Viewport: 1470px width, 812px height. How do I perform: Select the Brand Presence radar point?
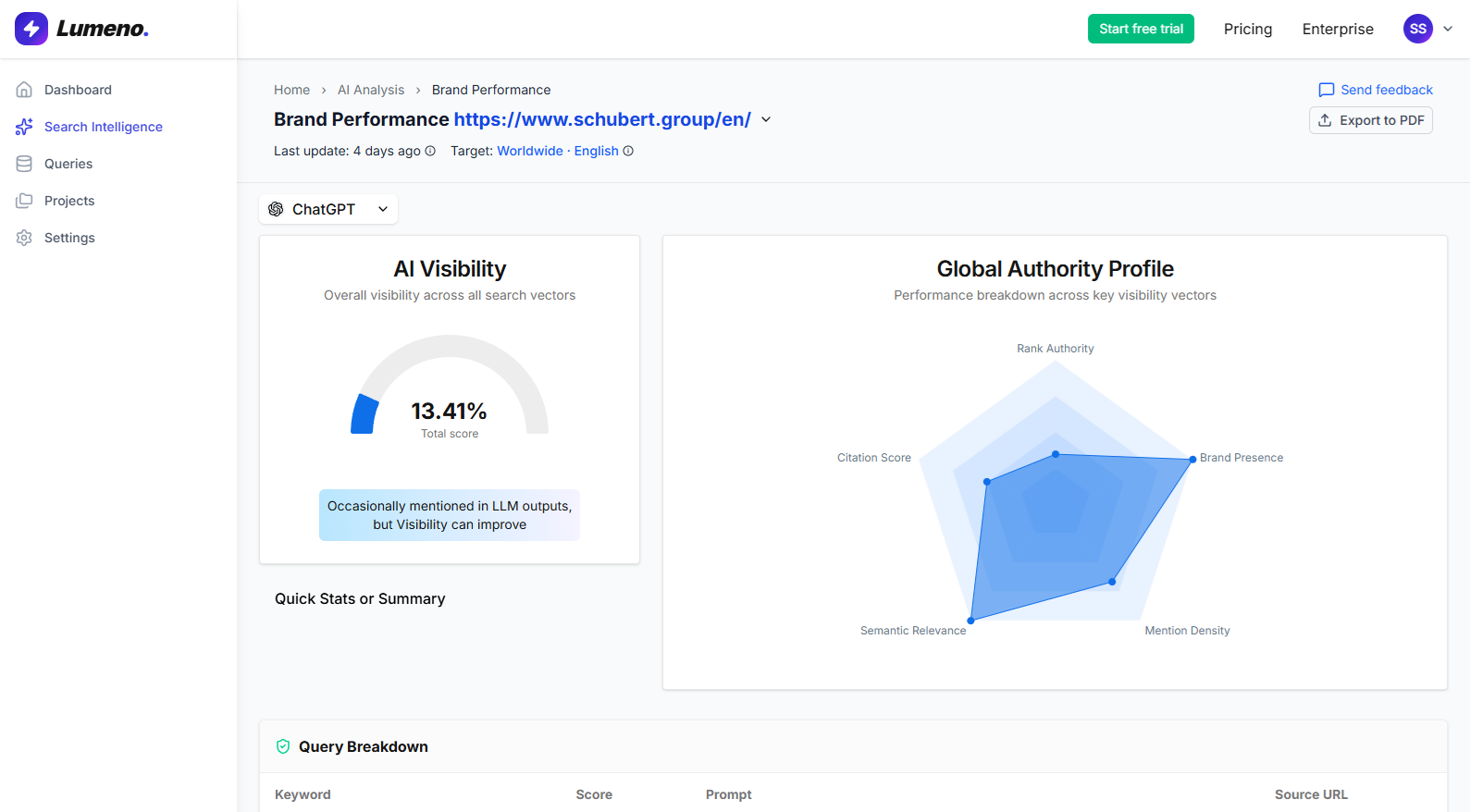coord(1192,459)
